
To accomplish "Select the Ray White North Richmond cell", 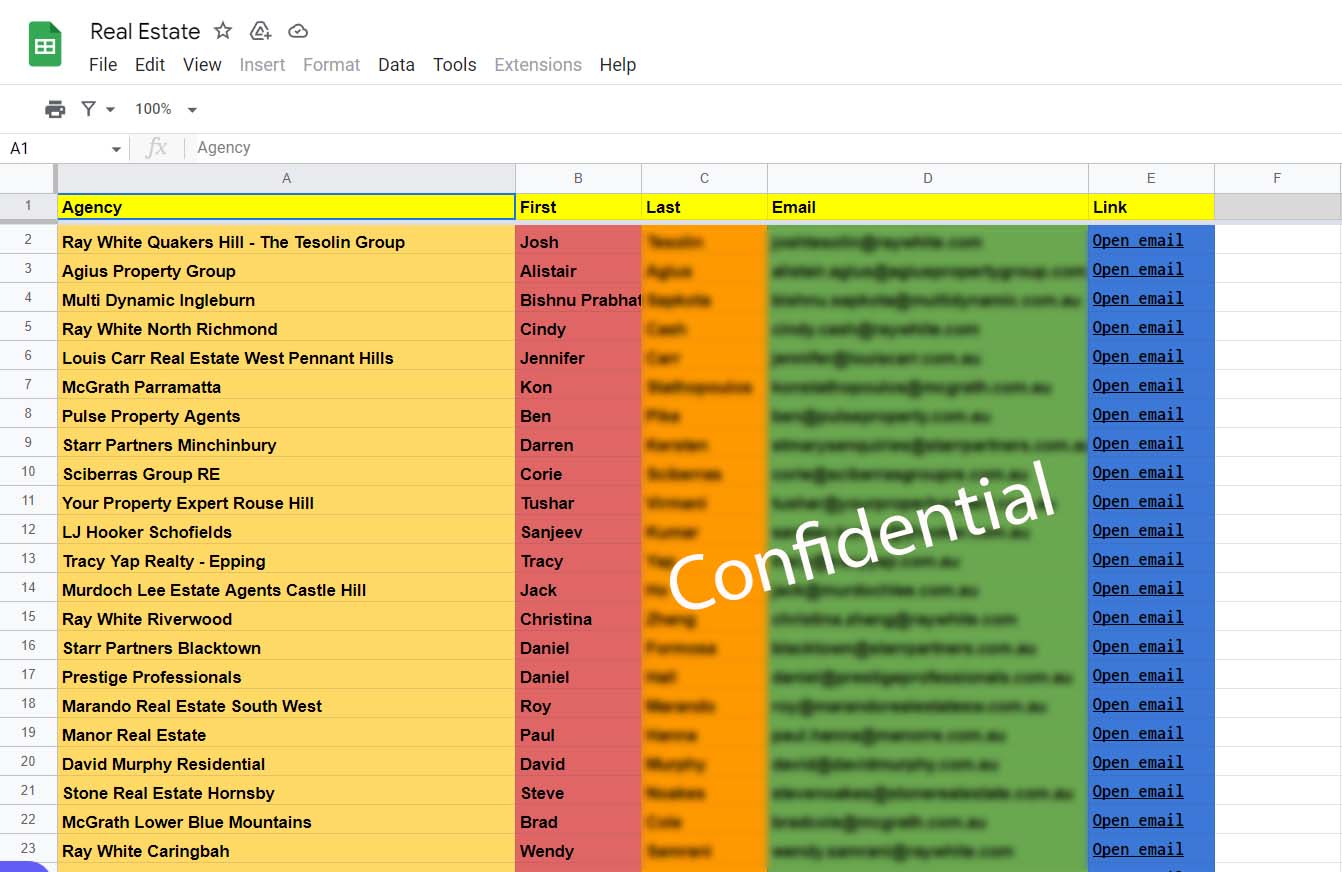I will click(286, 329).
